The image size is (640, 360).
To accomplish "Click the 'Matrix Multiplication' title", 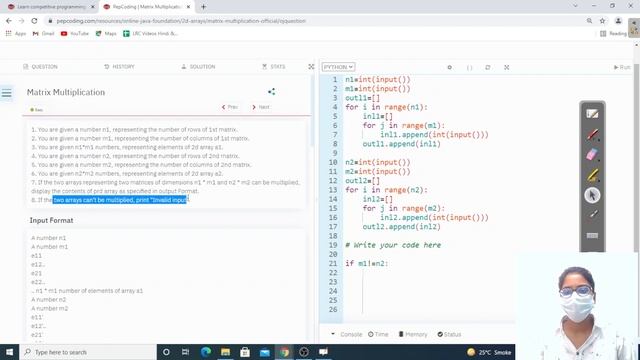I will click(66, 92).
